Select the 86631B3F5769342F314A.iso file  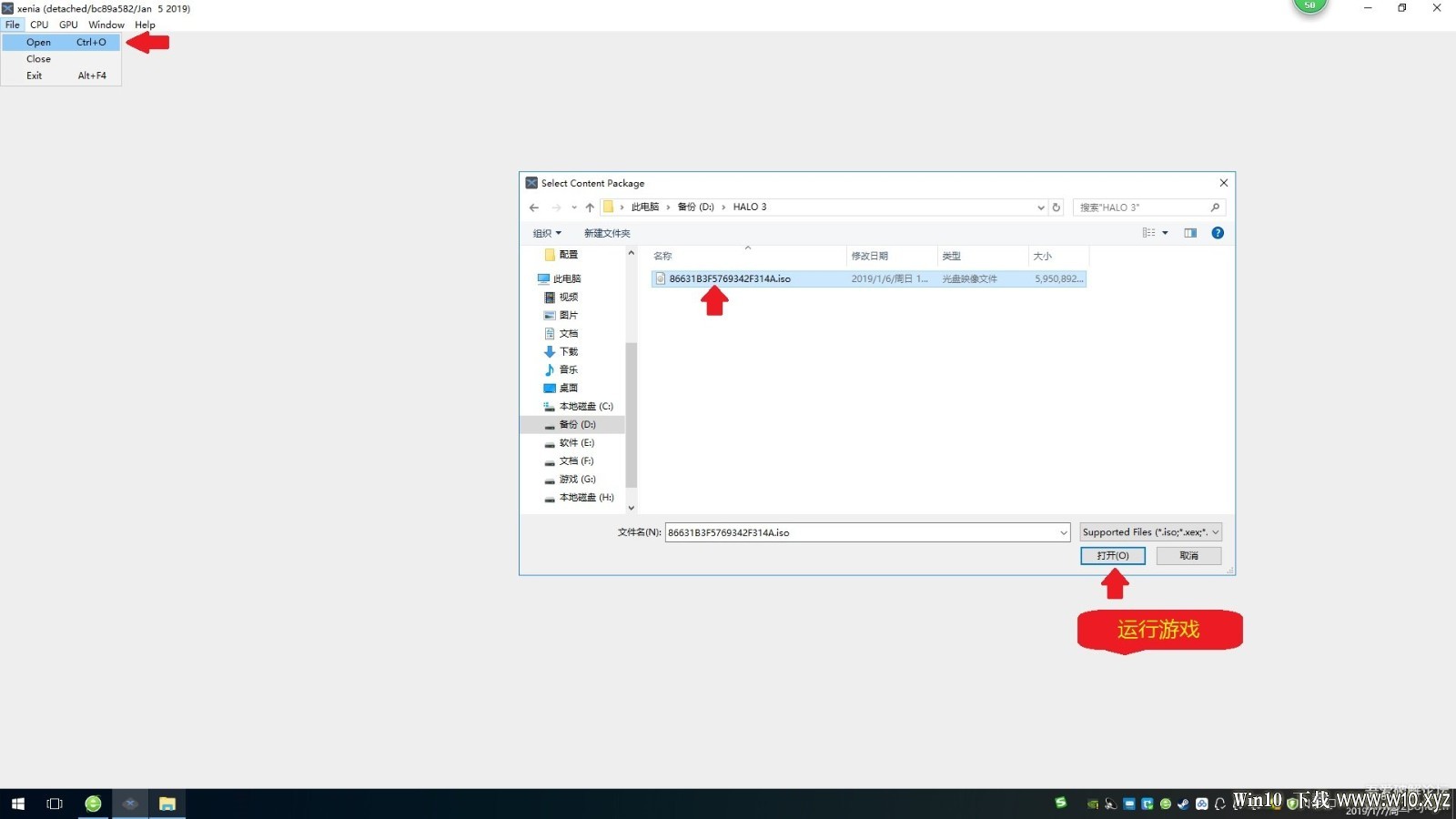[868, 278]
